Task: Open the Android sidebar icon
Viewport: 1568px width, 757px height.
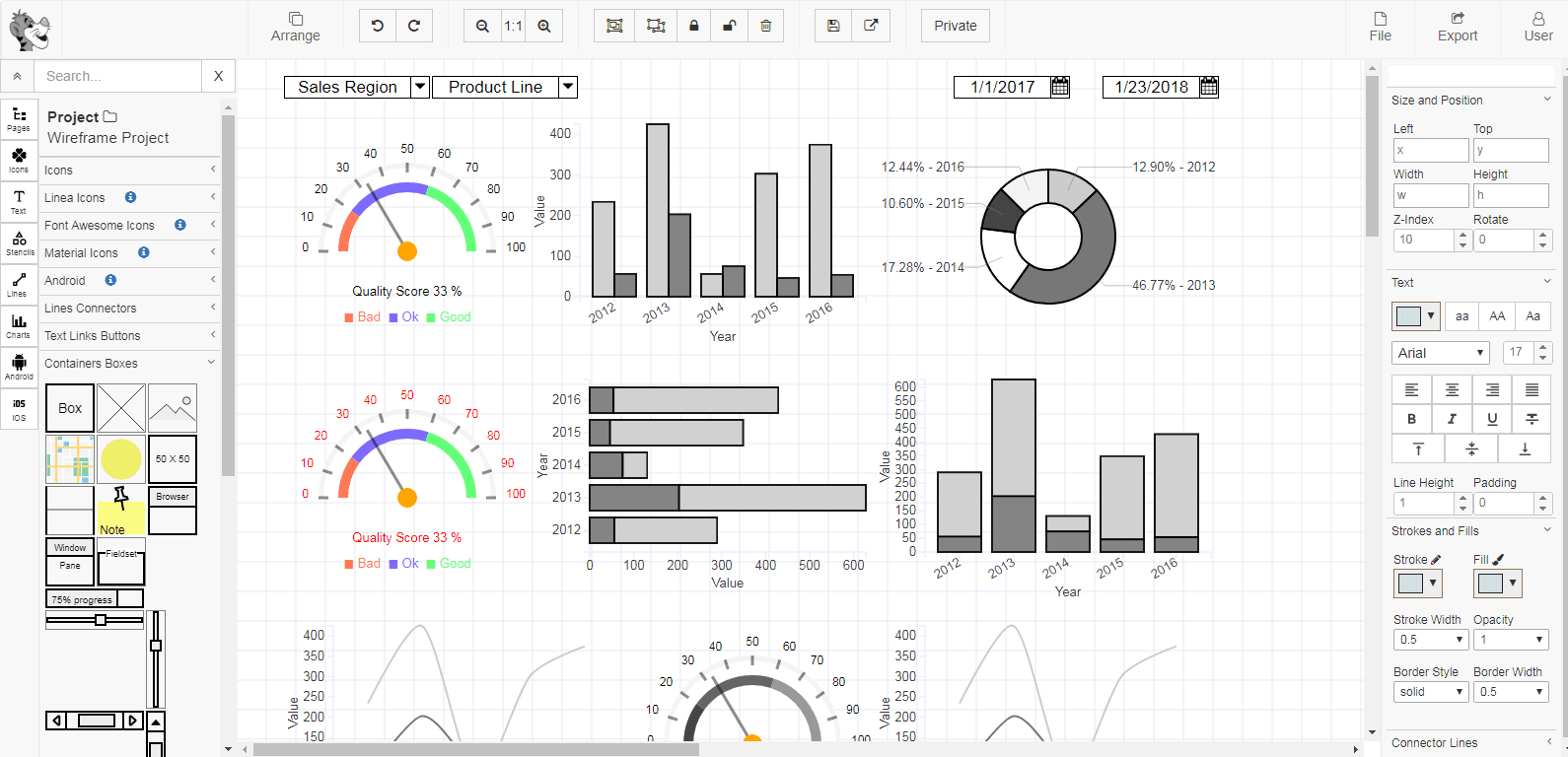Action: coord(19,367)
